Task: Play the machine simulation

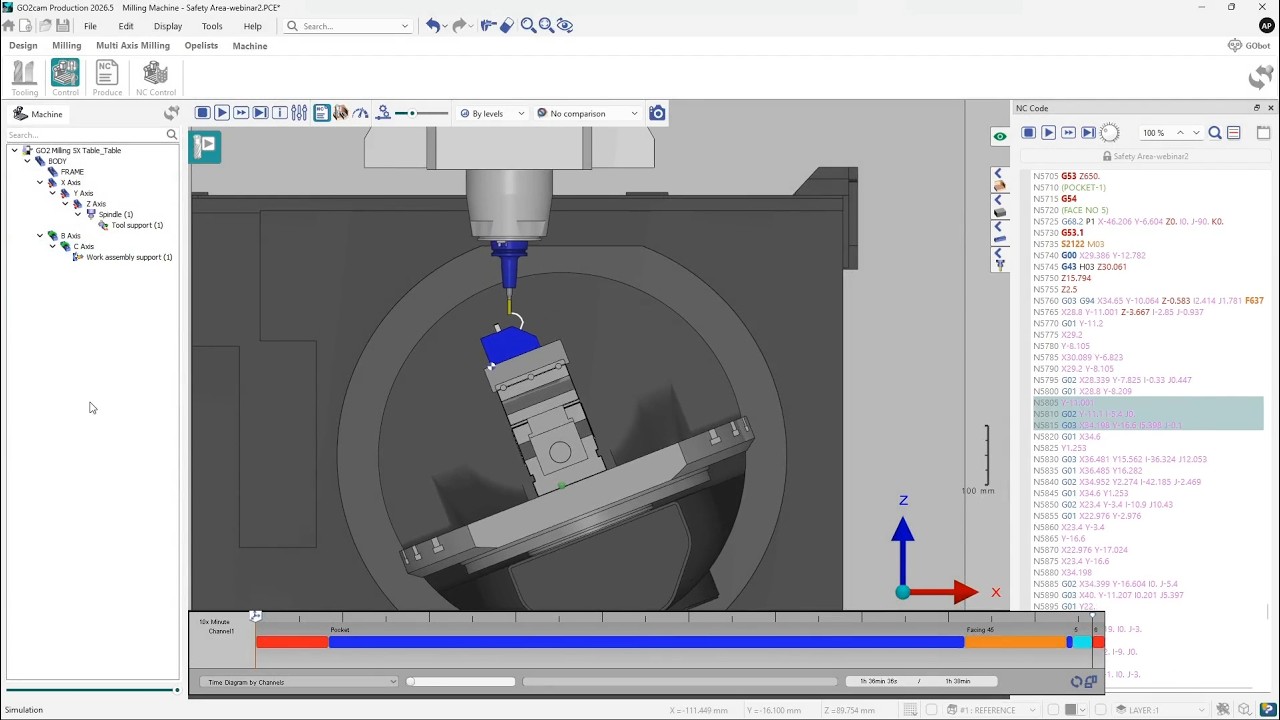Action: pyautogui.click(x=222, y=113)
